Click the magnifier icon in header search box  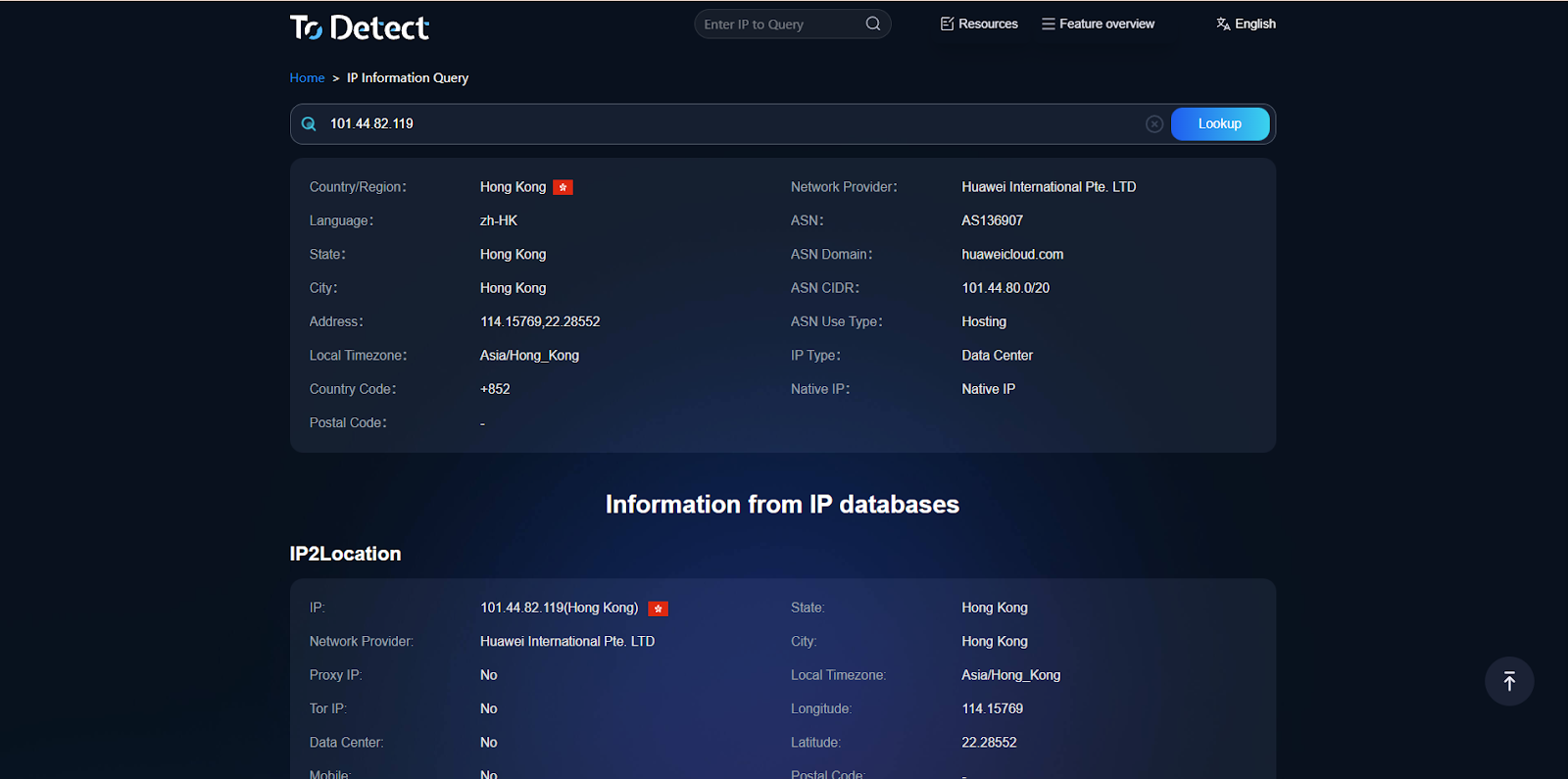tap(872, 24)
